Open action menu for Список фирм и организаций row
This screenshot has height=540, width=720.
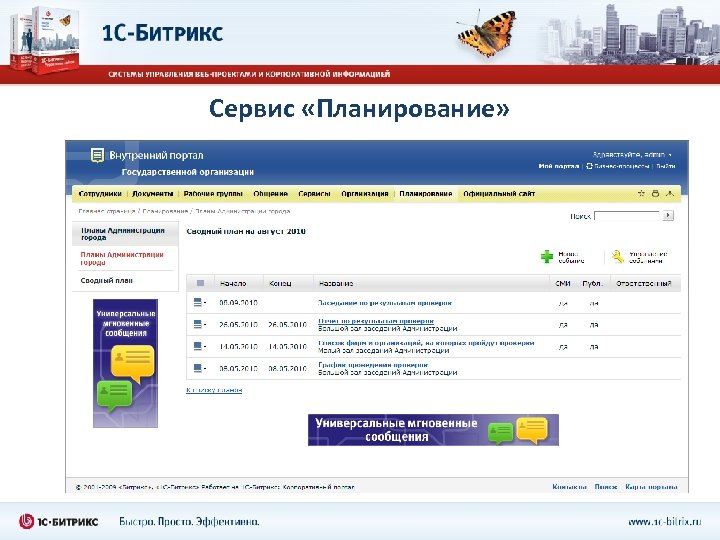point(199,346)
